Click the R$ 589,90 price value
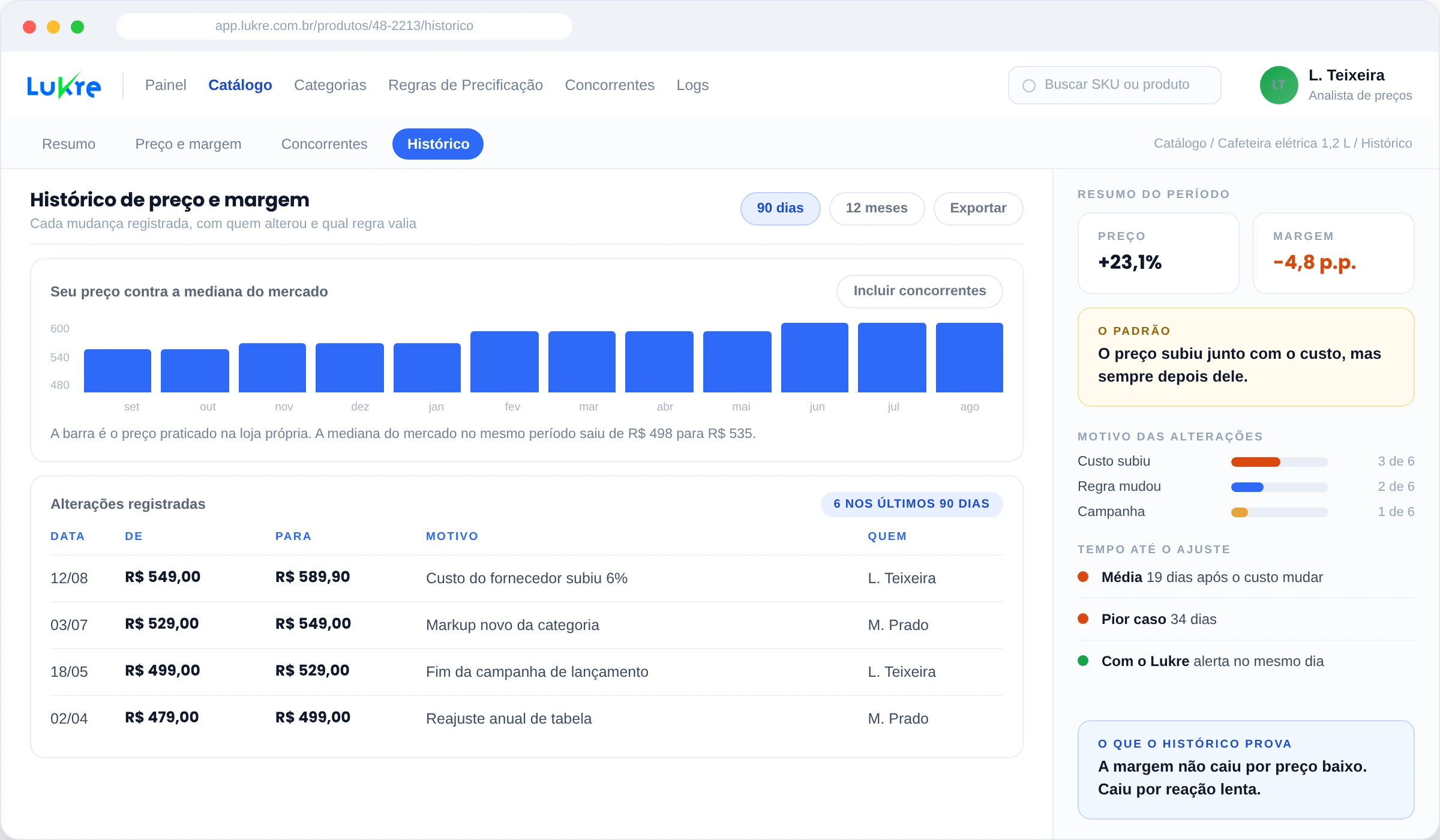Viewport: 1440px width, 840px height. tap(313, 577)
